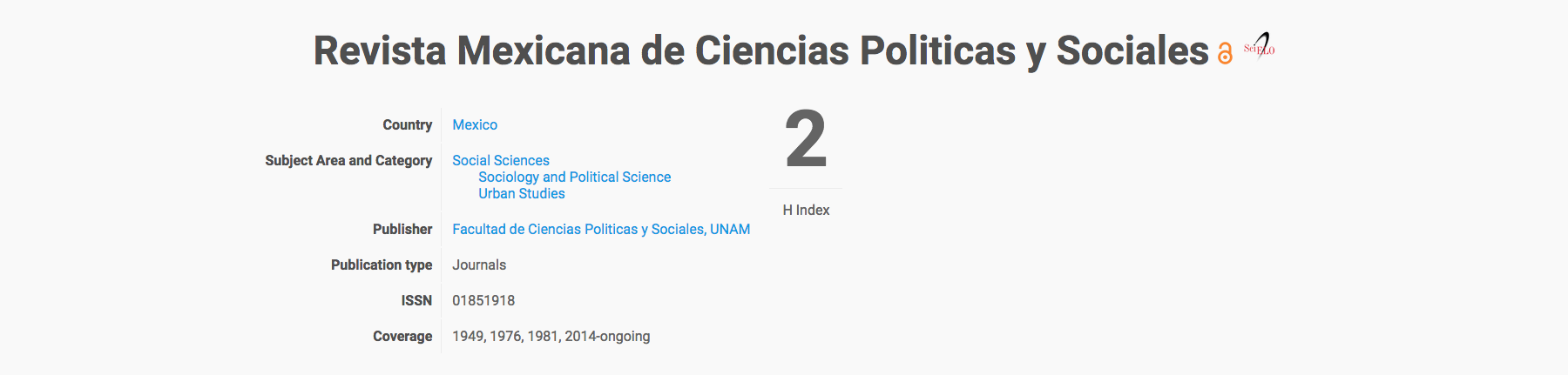This screenshot has height=375, width=1568.
Task: Click the Publication type label
Action: click(382, 265)
